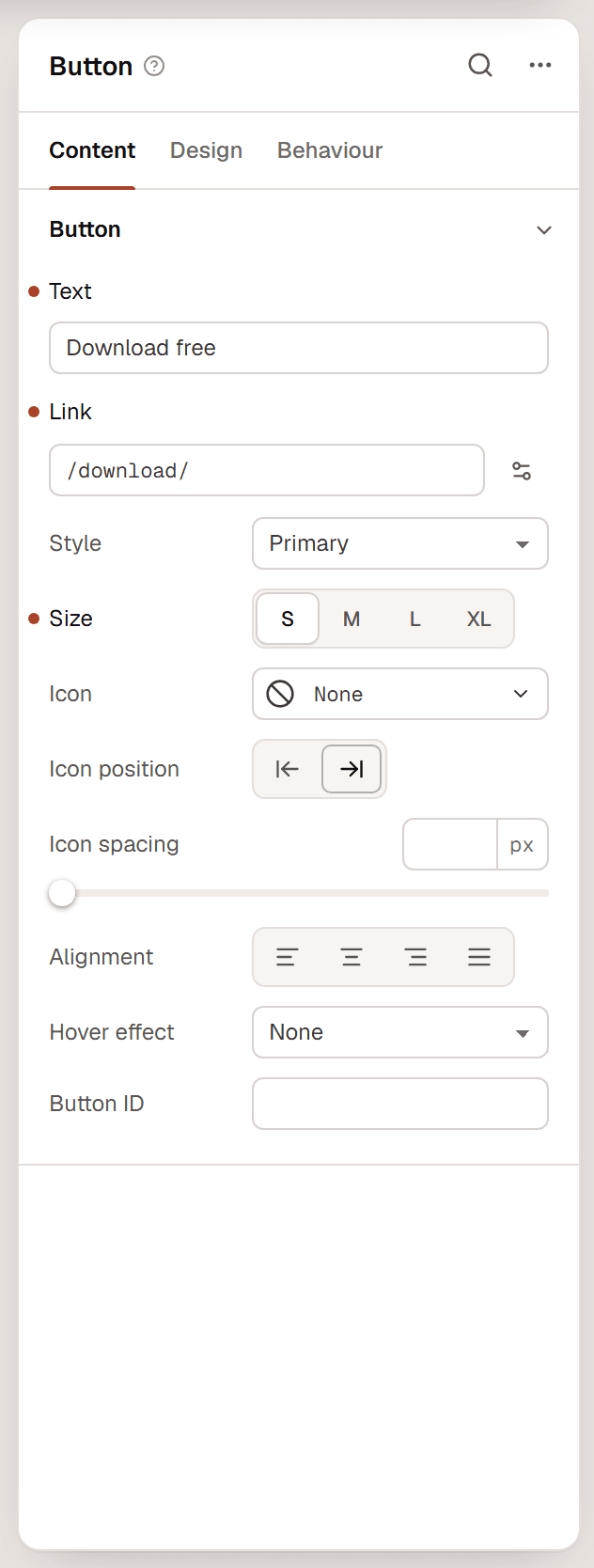
Task: Switch to the Design tab
Action: coord(206,150)
